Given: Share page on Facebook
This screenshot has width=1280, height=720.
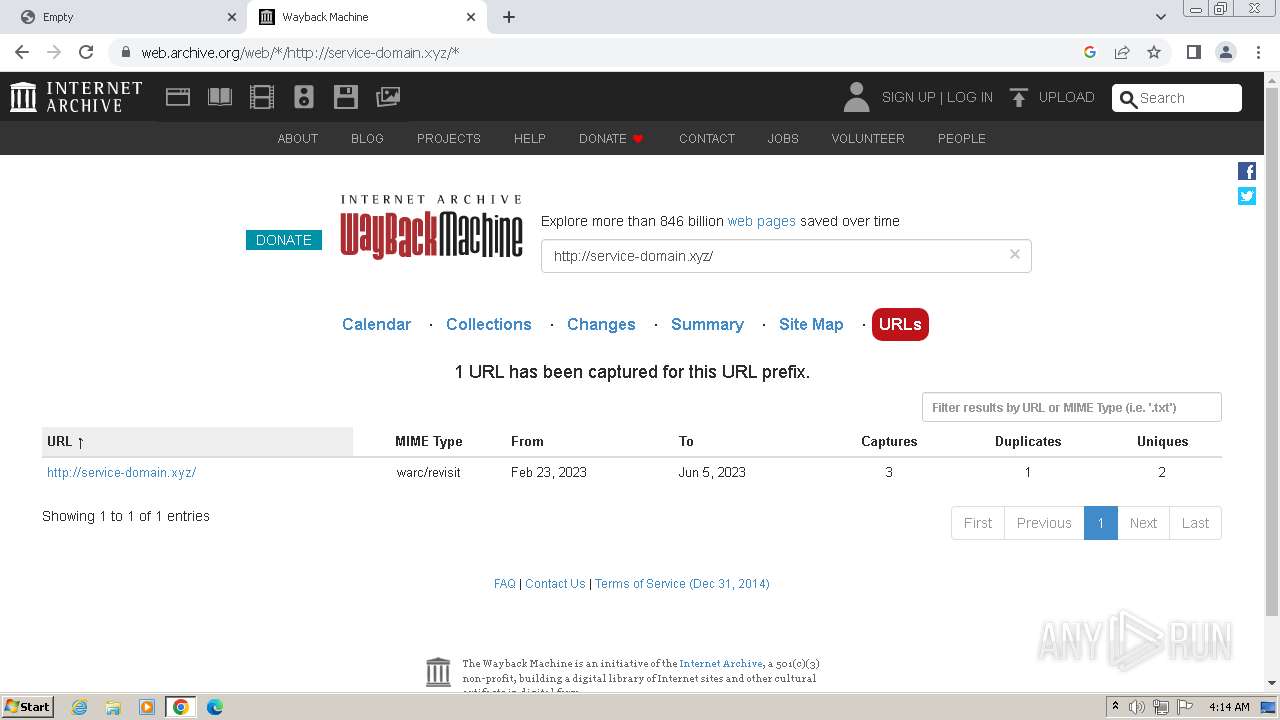Looking at the screenshot, I should [x=1247, y=171].
